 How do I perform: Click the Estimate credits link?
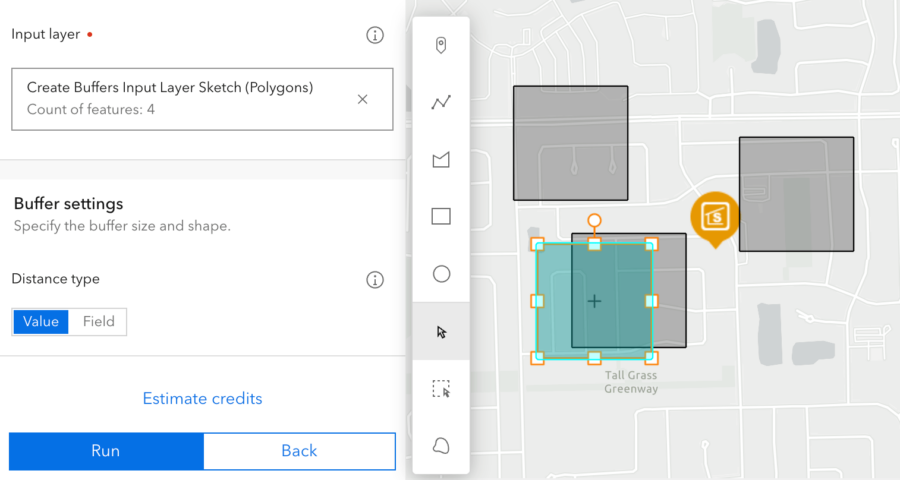202,399
